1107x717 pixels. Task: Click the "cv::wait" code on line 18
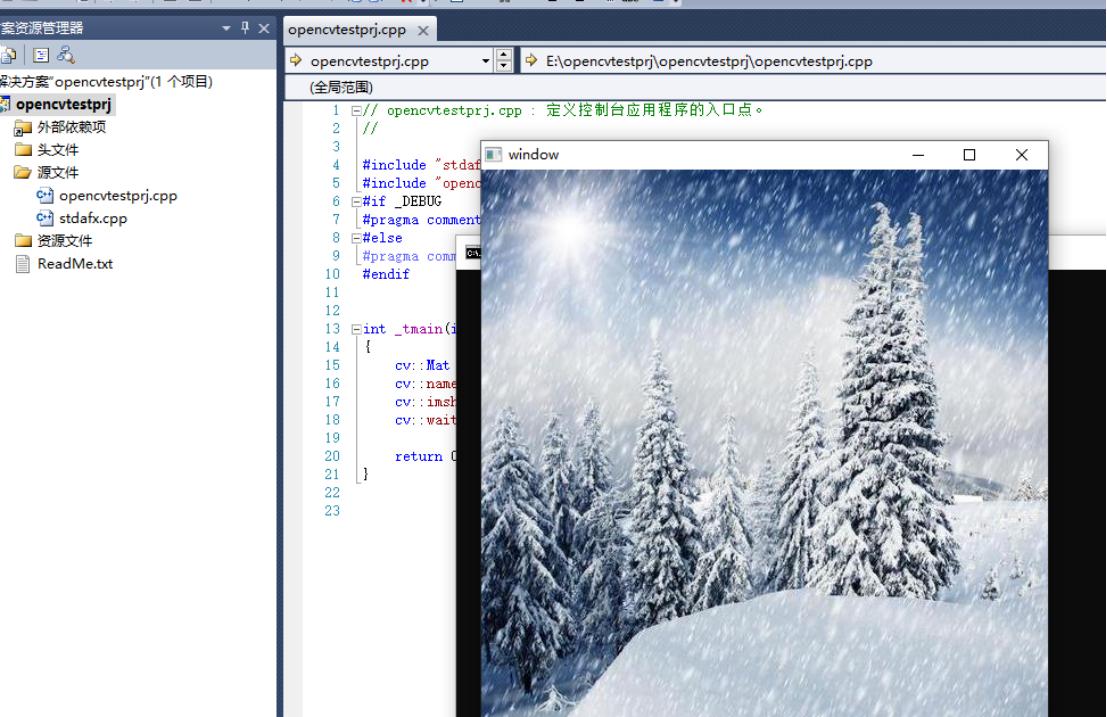point(426,421)
